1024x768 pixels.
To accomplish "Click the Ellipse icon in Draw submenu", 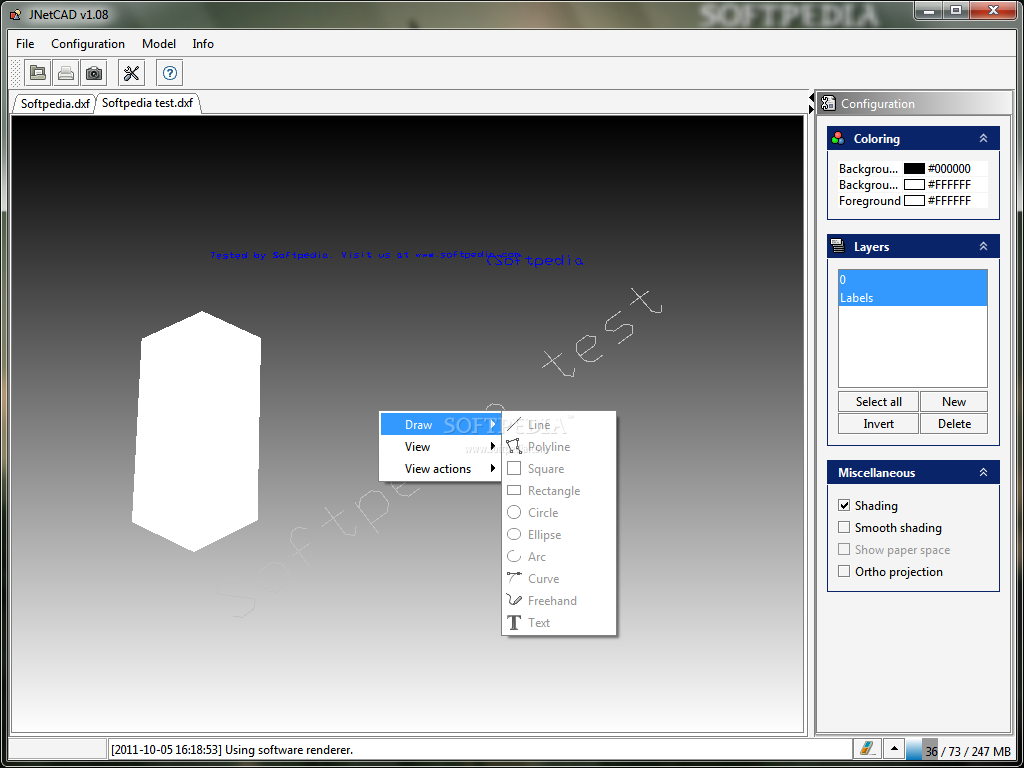I will tap(515, 534).
